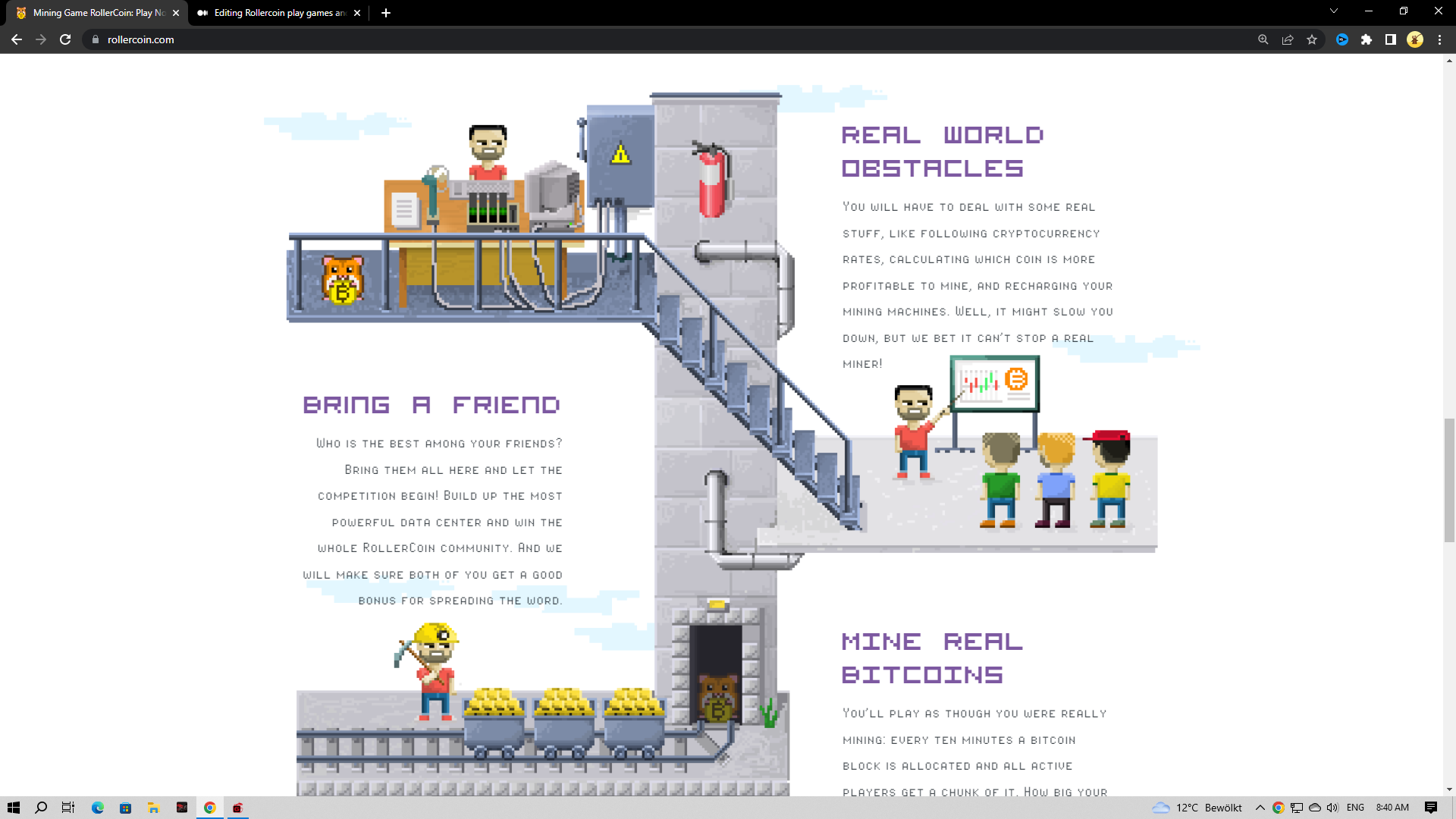Screen dimensions: 1456x819
Task: Click the Bitcoin chart whiteboard illustration
Action: pos(994,384)
